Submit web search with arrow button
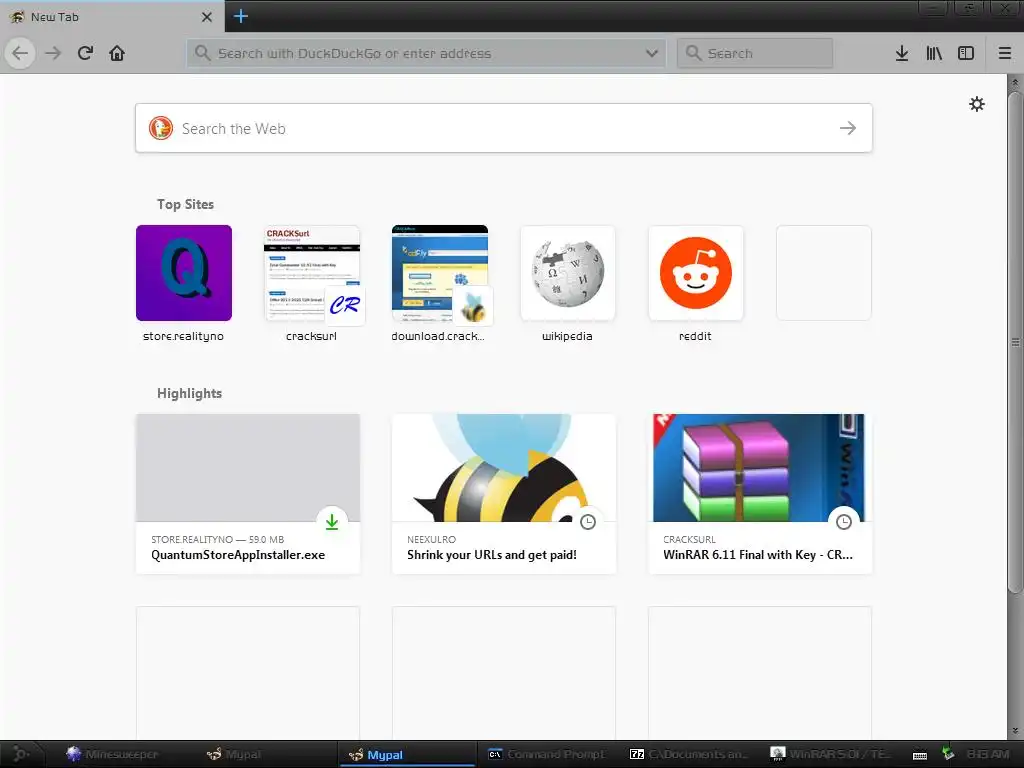The width and height of the screenshot is (1024, 768). 848,128
